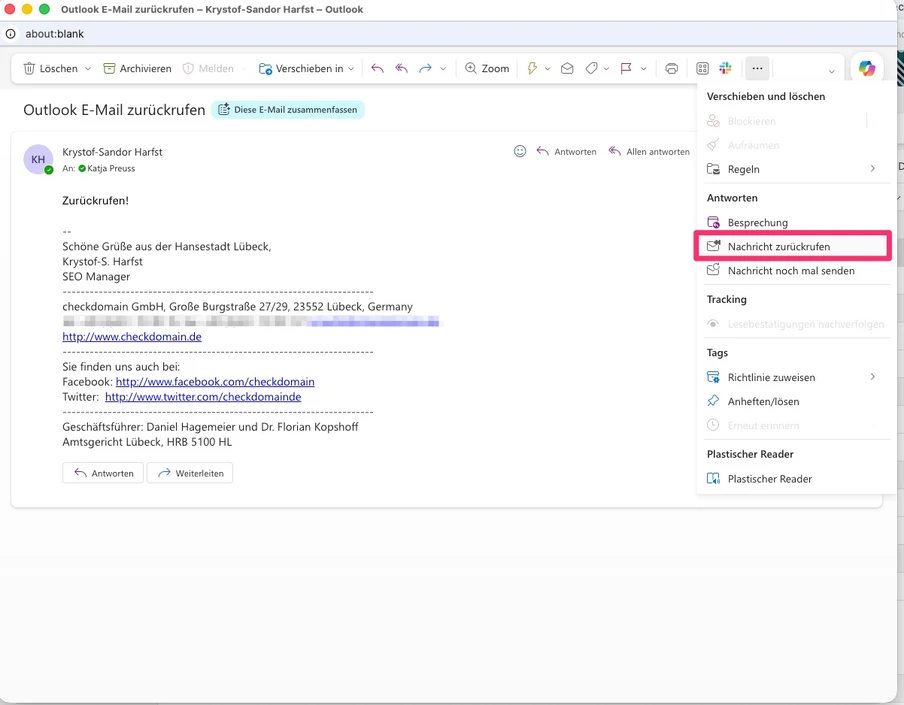Image resolution: width=904 pixels, height=705 pixels.
Task: Click the Archivieren box icon
Action: (x=109, y=69)
